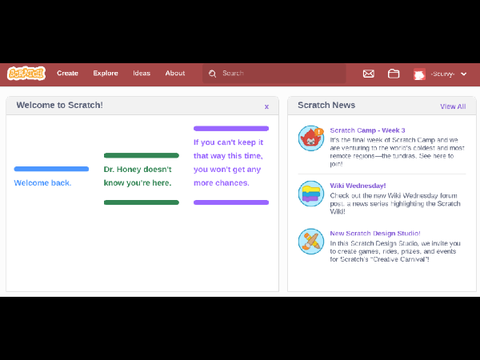Focus the Search input field
480x360 pixels.
point(274,73)
